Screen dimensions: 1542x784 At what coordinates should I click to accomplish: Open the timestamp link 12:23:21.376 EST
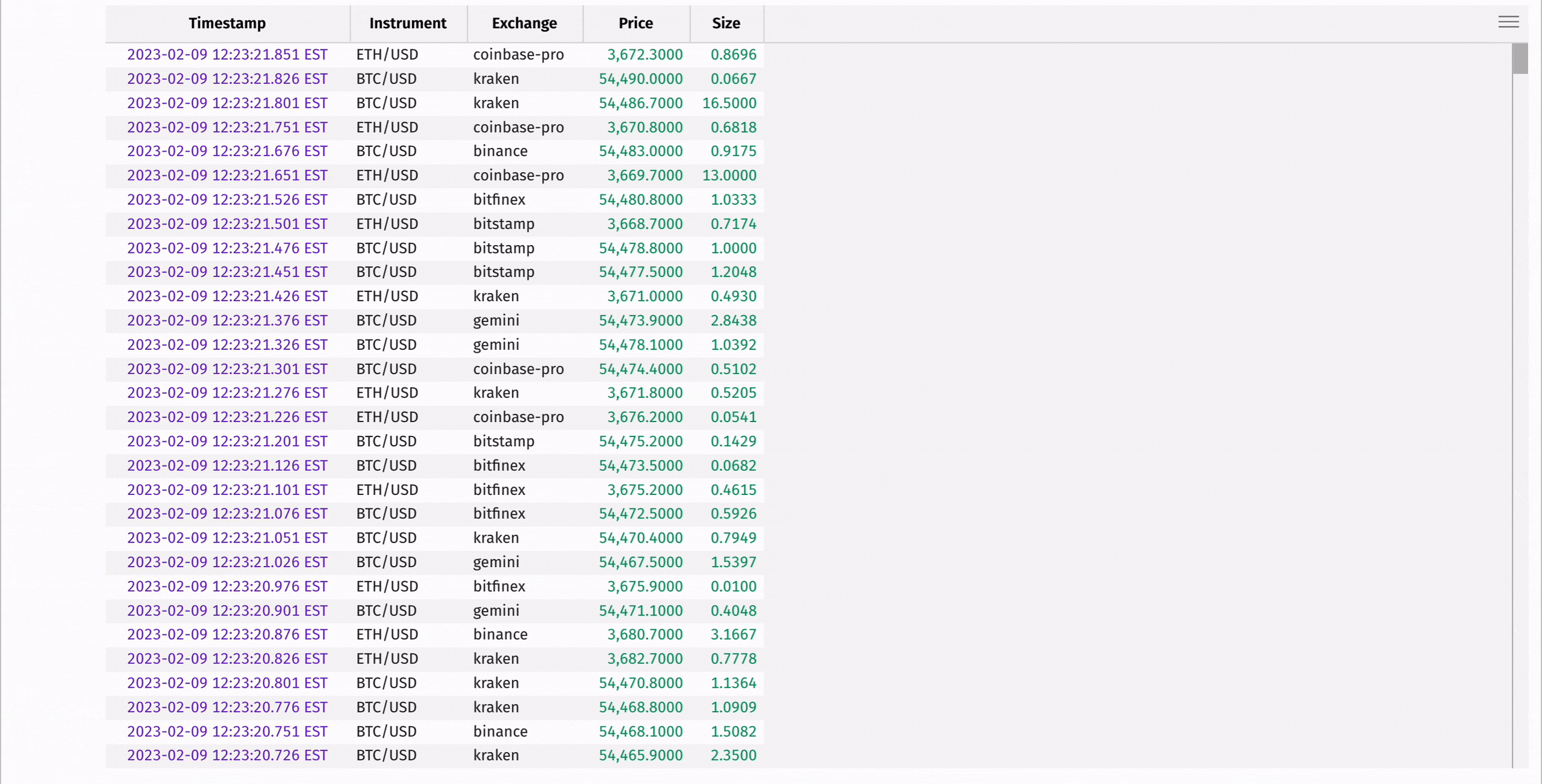click(x=227, y=320)
